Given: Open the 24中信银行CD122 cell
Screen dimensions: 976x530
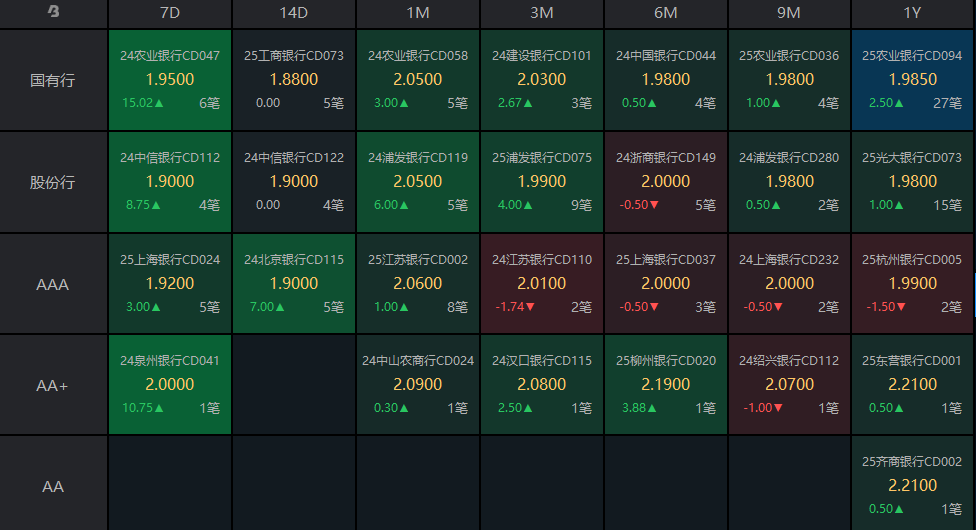Looking at the screenshot, I should 294,182.
